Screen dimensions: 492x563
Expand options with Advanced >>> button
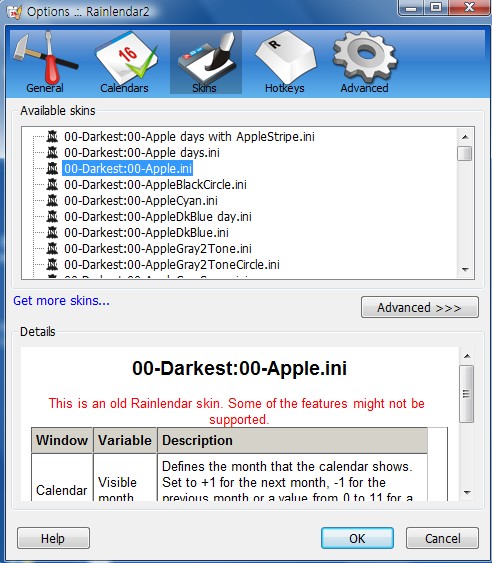[x=419, y=307]
